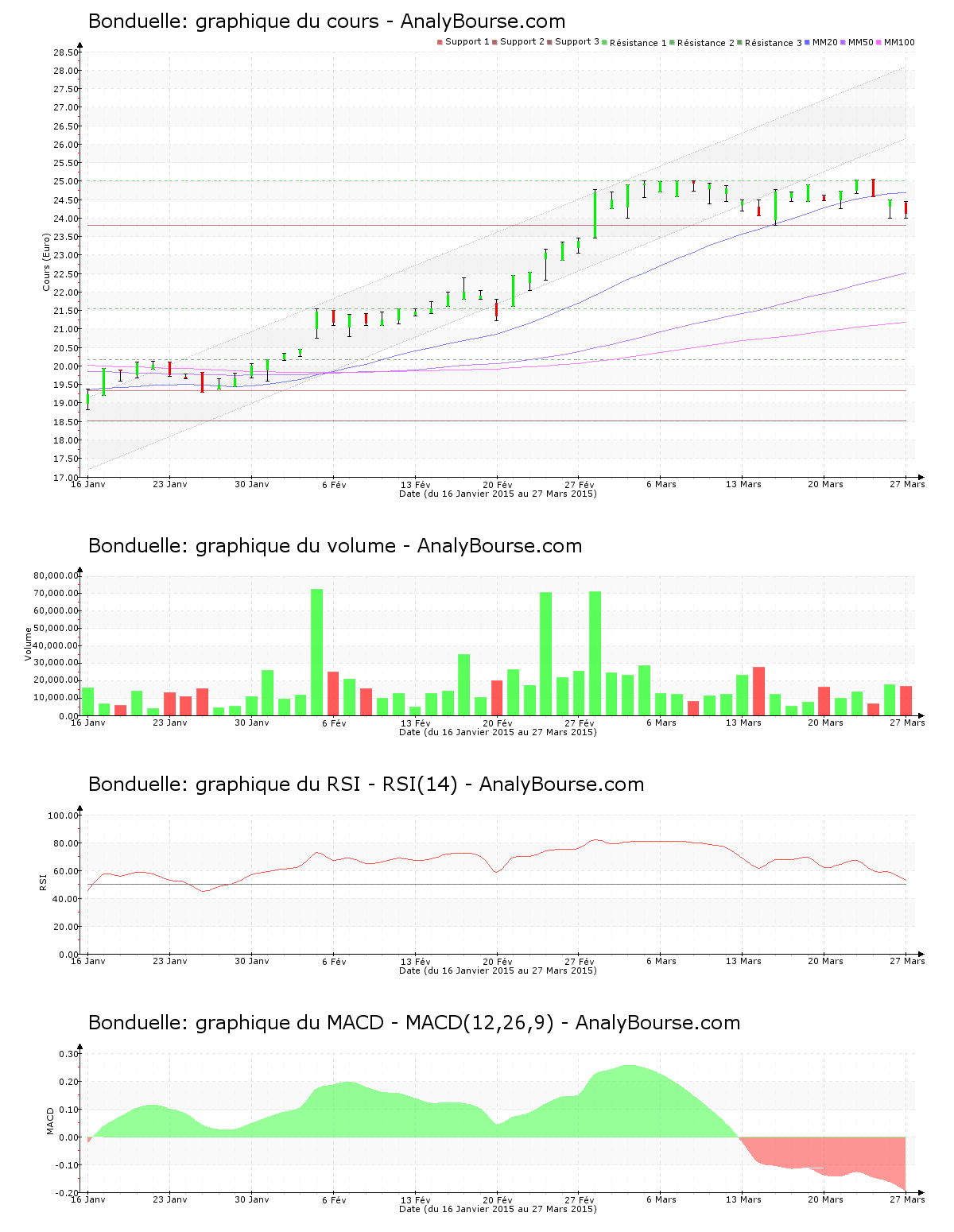Click '13 Mars' date label under RSI chart
The width and height of the screenshot is (954, 1232).
743,961
